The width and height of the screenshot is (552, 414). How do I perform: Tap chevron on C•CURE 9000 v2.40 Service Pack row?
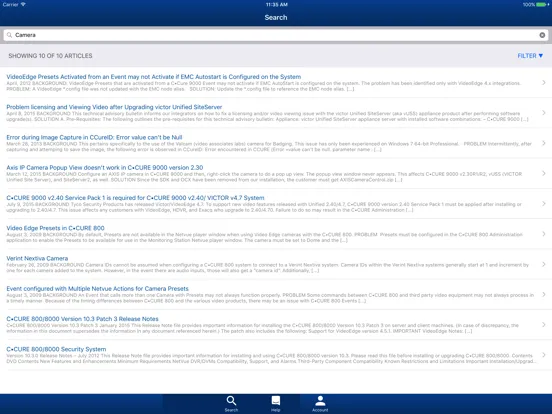pos(544,203)
